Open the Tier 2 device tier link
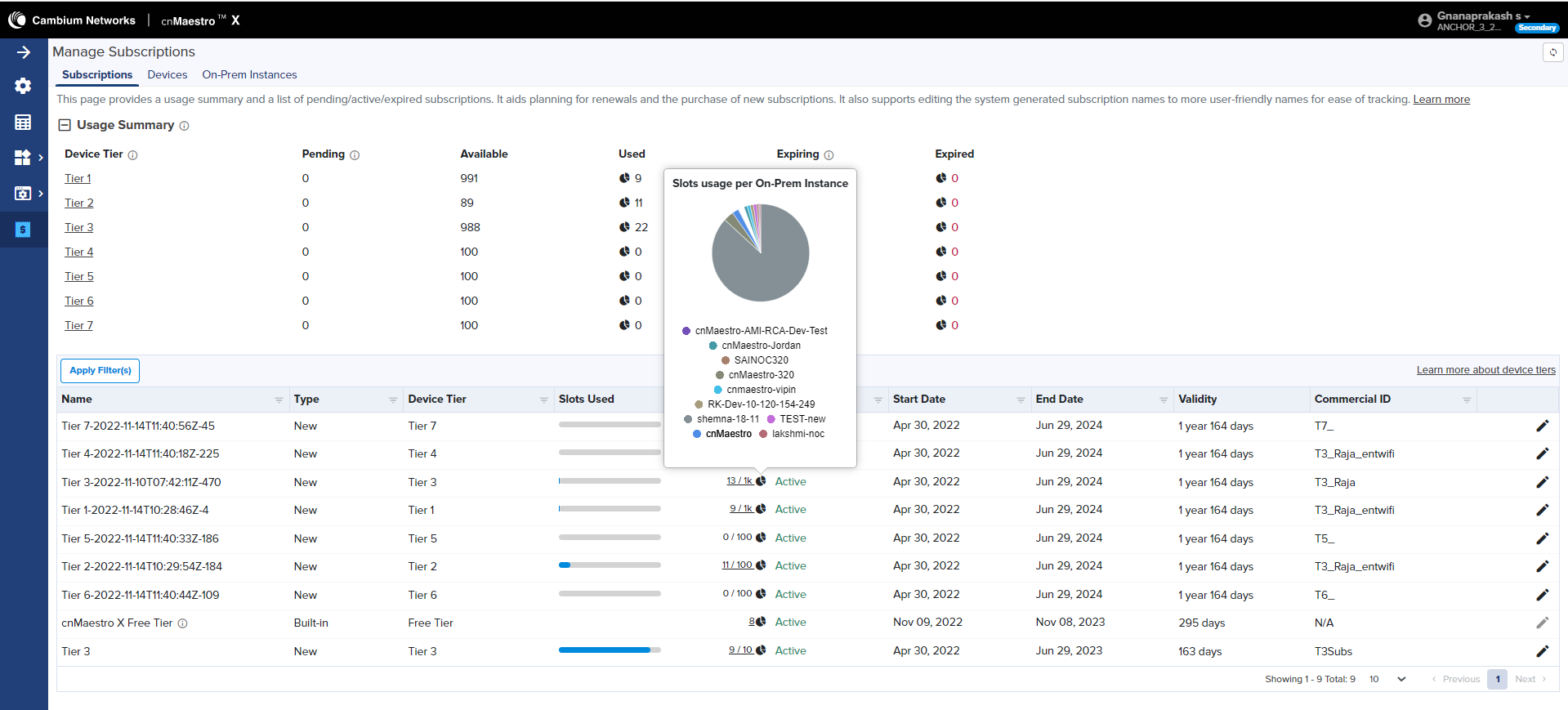 [x=79, y=203]
